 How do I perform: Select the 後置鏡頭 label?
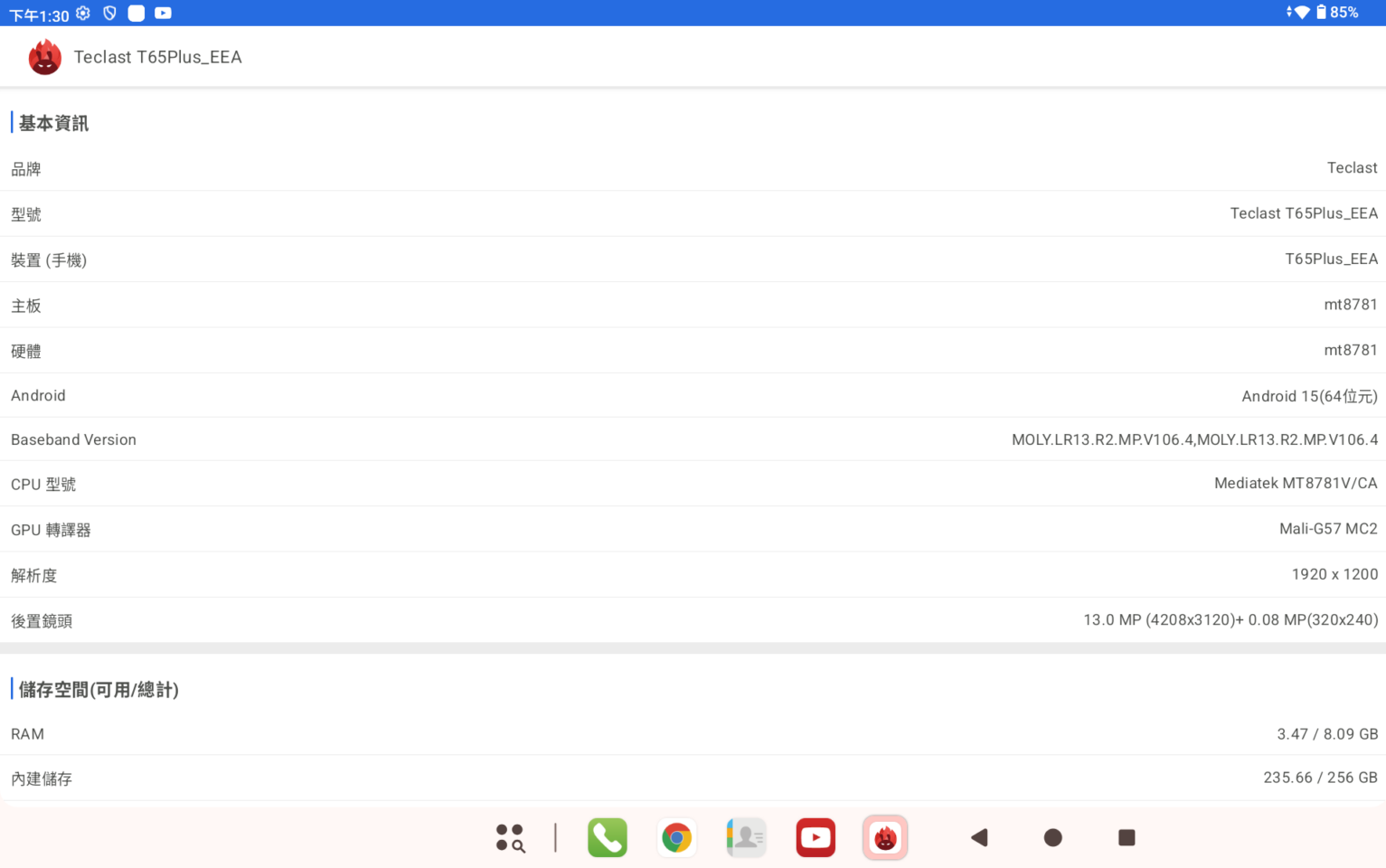42,621
